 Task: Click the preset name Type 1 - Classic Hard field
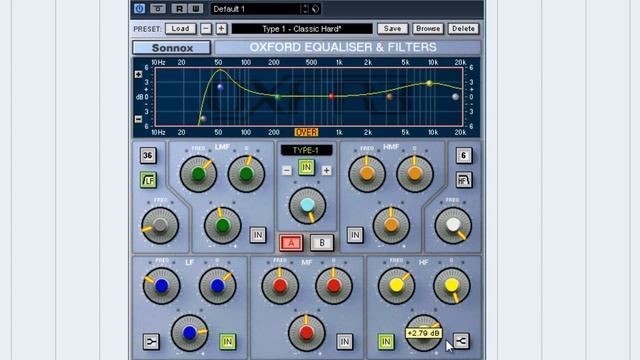pyautogui.click(x=302, y=29)
